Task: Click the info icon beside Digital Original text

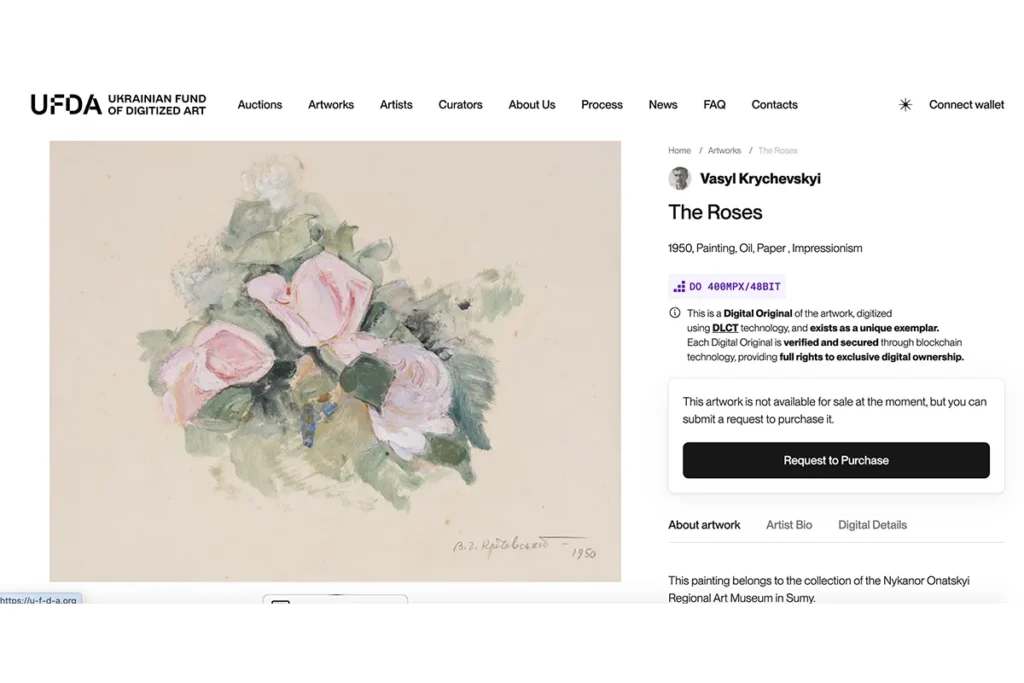Action: pyautogui.click(x=675, y=313)
